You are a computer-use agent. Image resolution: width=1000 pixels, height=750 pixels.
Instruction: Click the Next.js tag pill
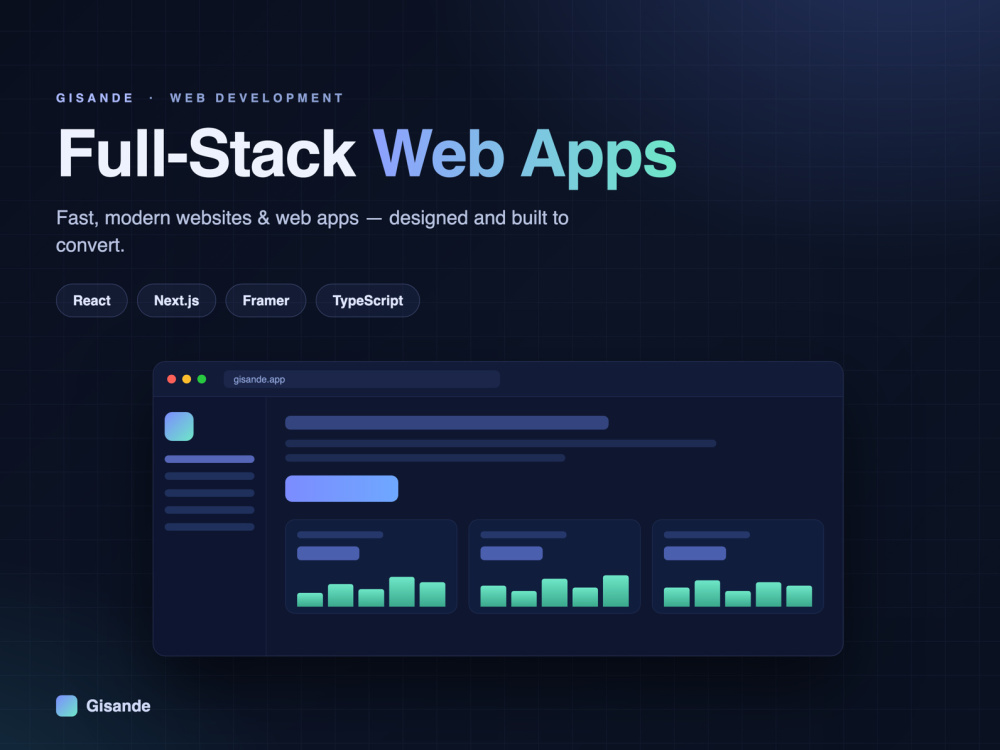pyautogui.click(x=177, y=300)
